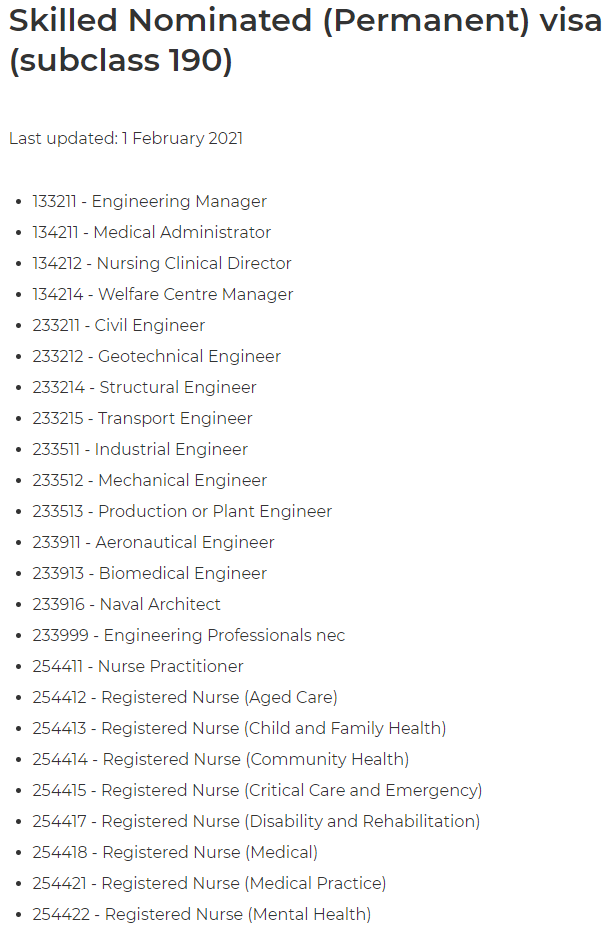
Task: Select the Last updated 1 February 2021 text
Action: (126, 138)
